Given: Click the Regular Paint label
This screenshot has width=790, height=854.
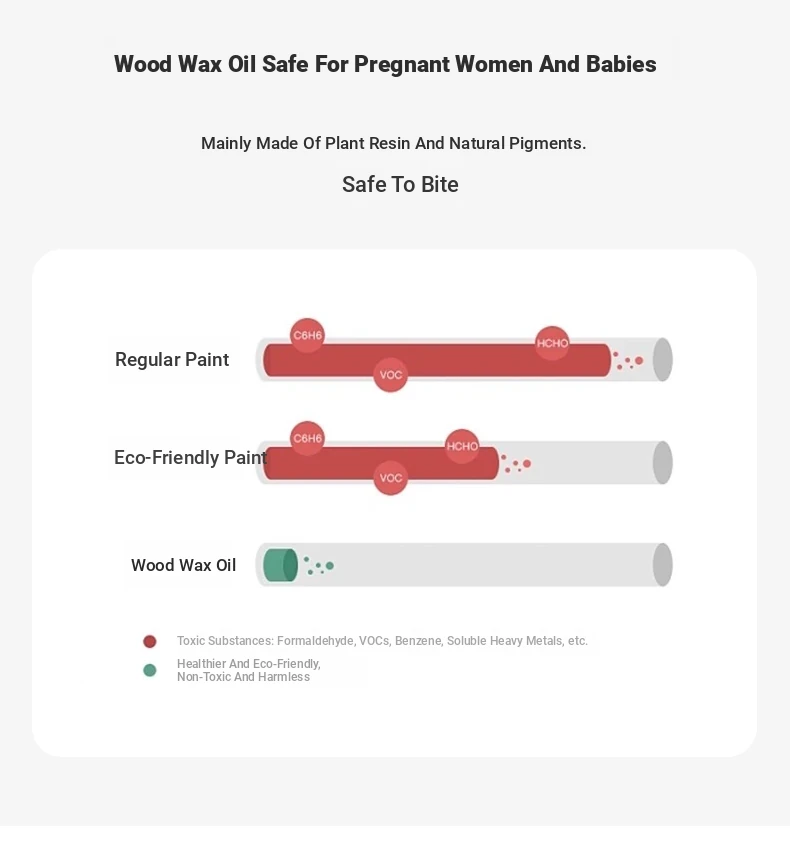Looking at the screenshot, I should coord(172,360).
